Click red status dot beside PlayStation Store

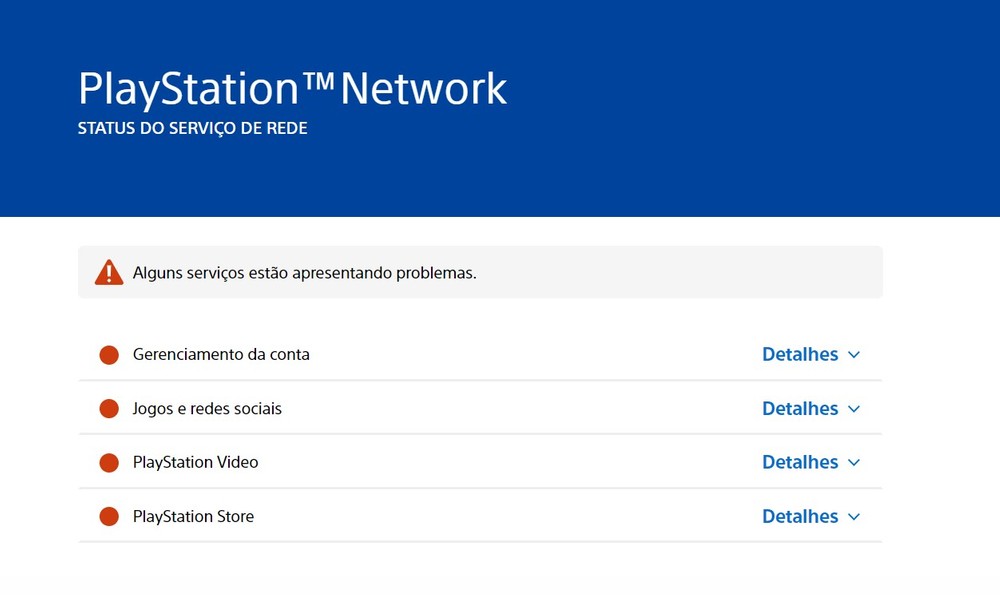pyautogui.click(x=109, y=517)
